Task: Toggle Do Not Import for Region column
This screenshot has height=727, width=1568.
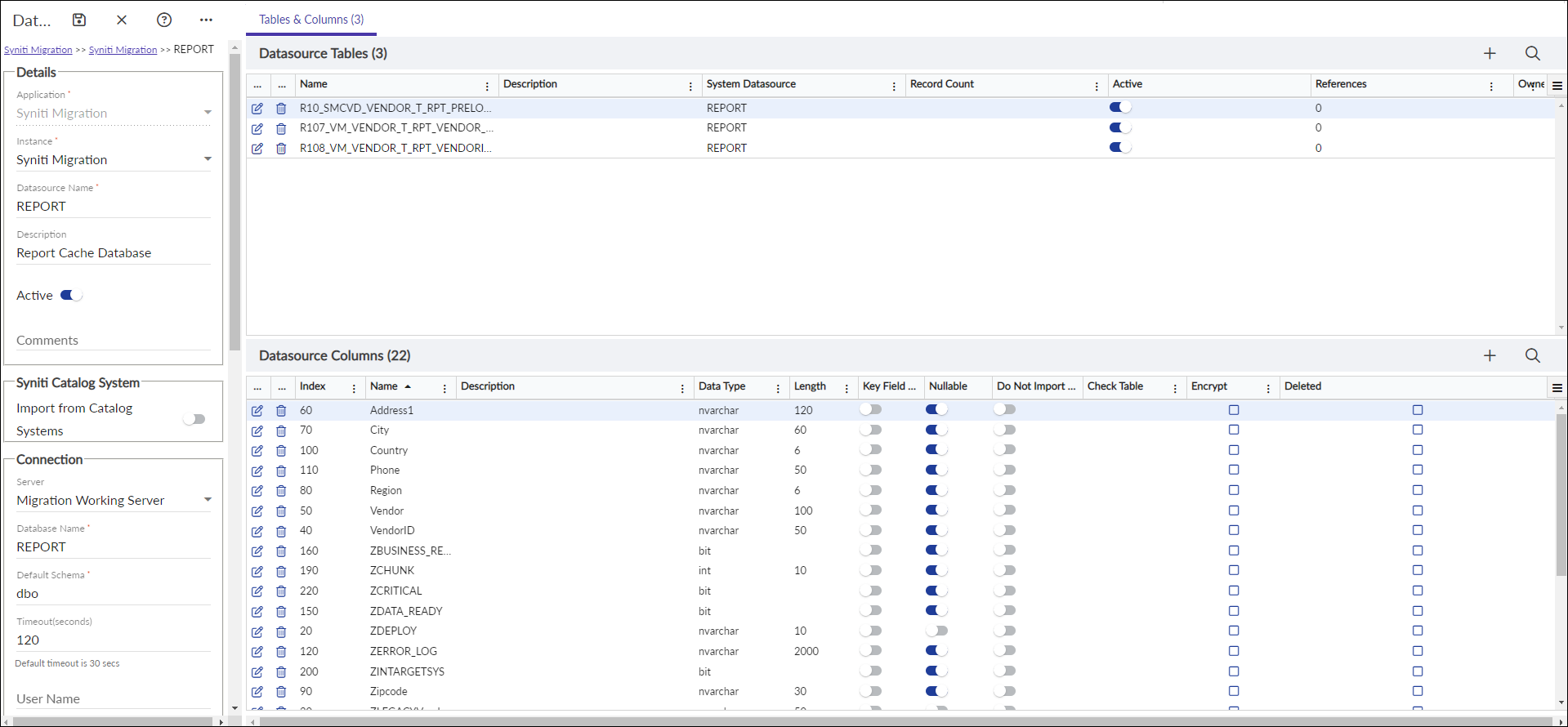Action: (1005, 490)
